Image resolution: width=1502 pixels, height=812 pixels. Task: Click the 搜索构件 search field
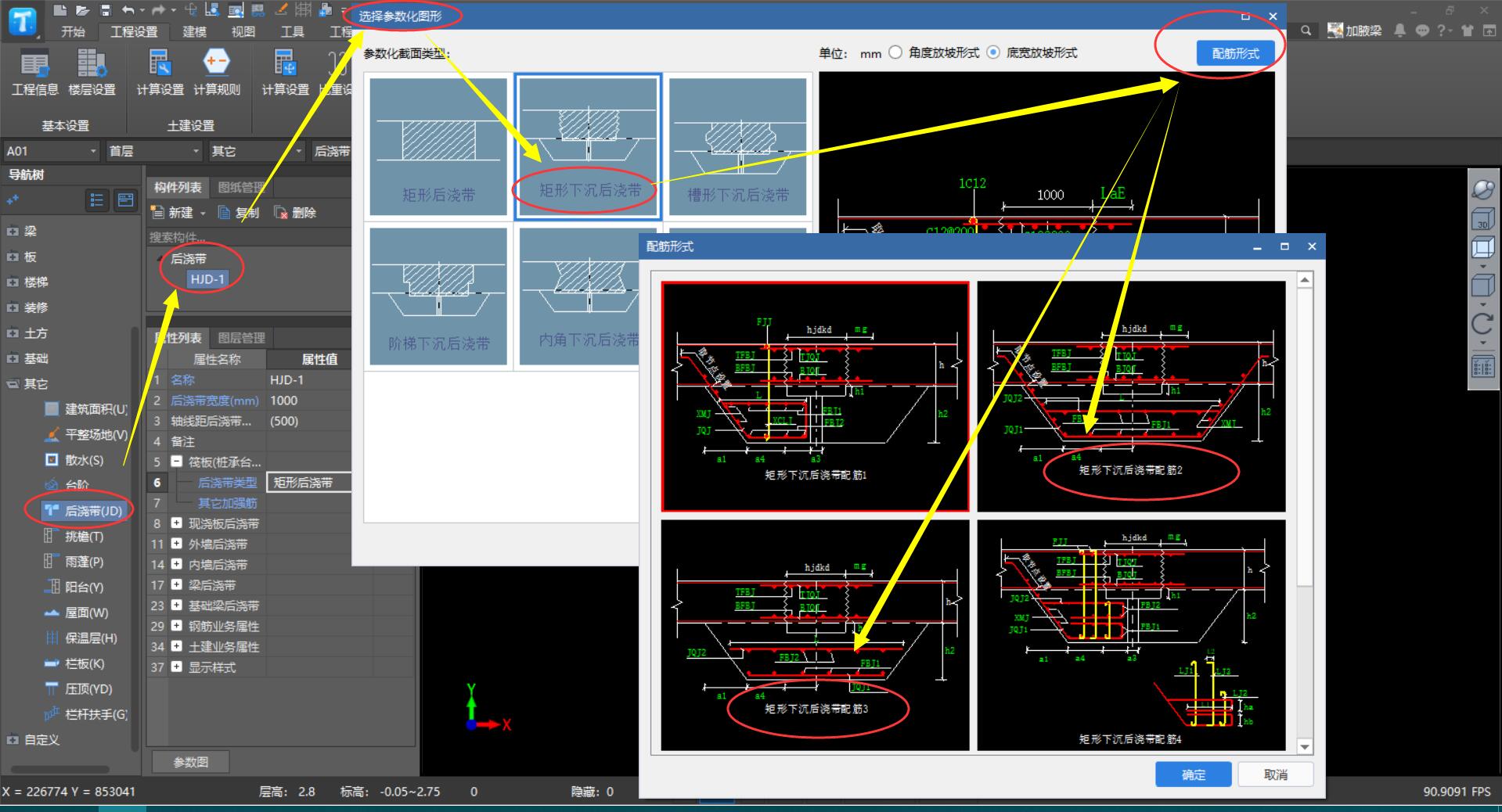click(x=248, y=237)
